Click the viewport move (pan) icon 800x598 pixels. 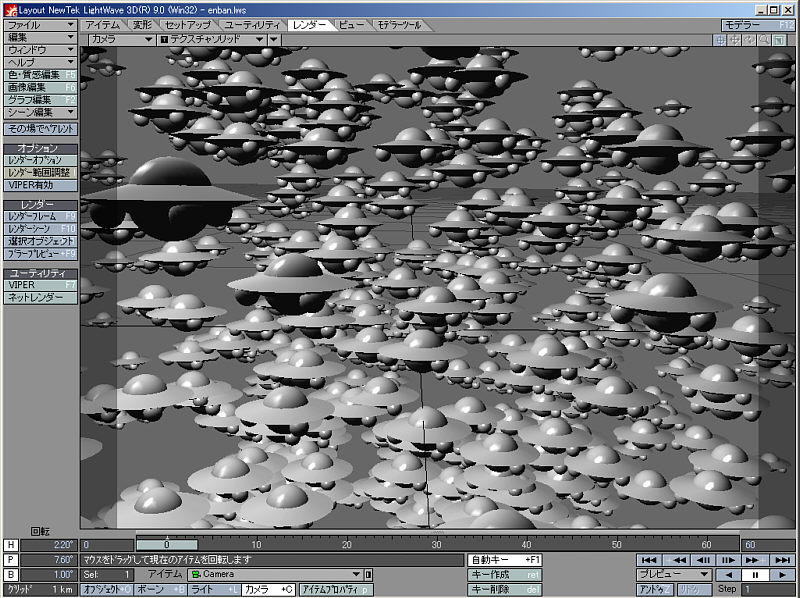[x=734, y=40]
